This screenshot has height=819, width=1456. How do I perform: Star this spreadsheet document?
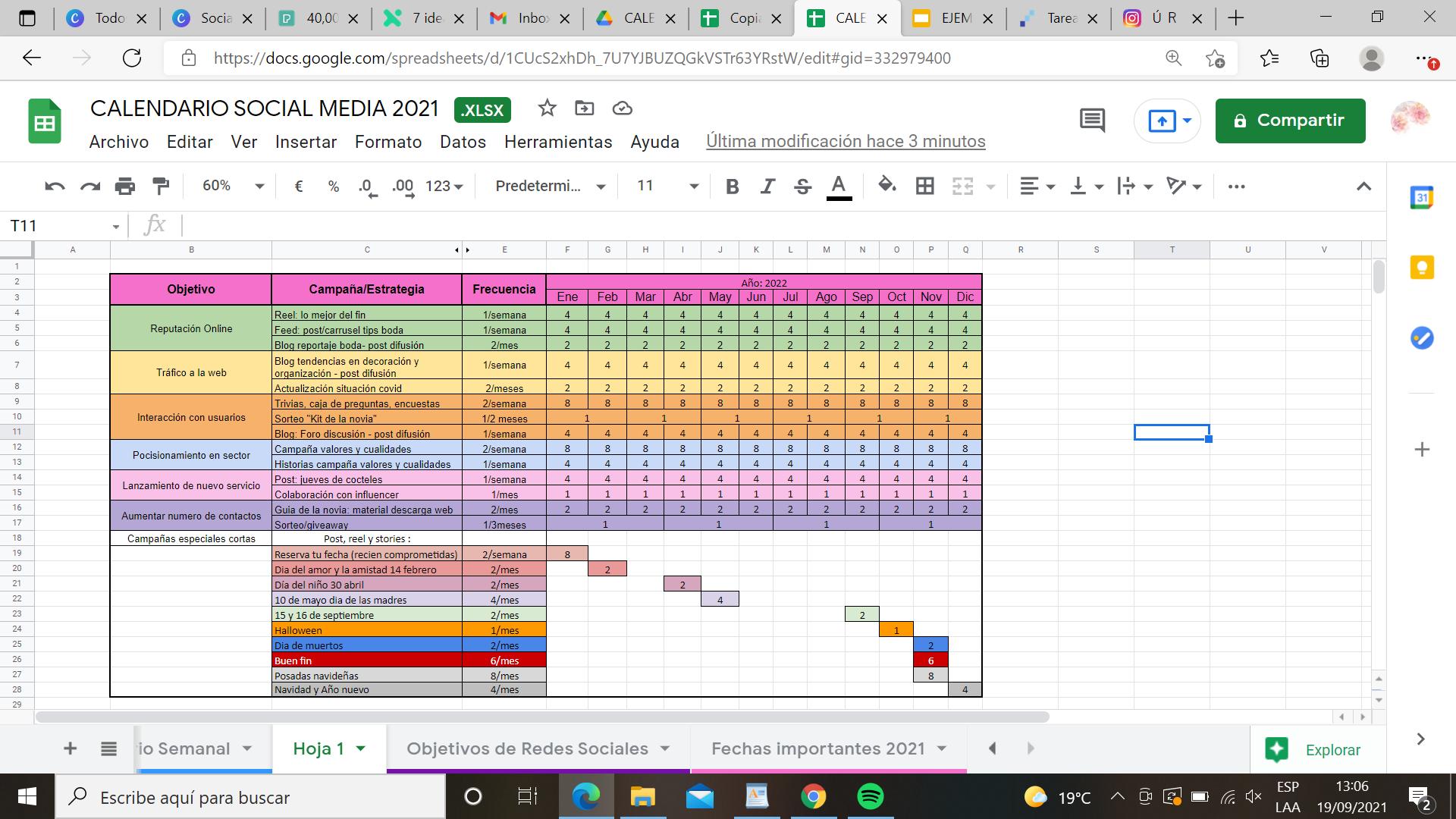point(547,108)
